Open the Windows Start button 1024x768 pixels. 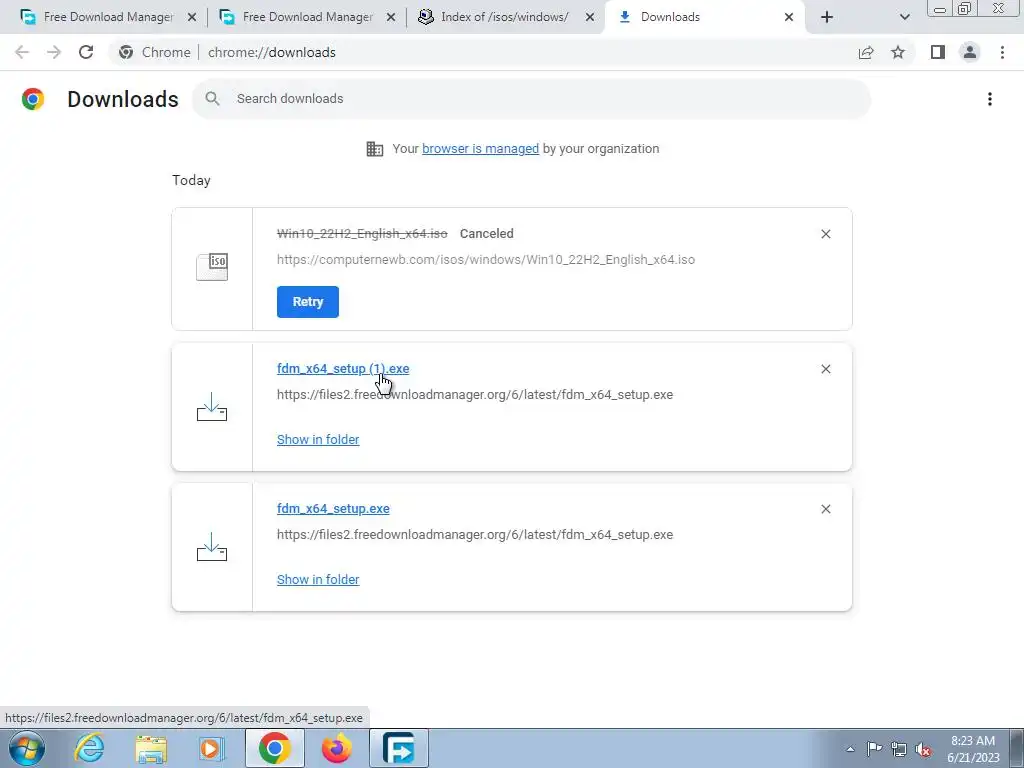(x=27, y=748)
